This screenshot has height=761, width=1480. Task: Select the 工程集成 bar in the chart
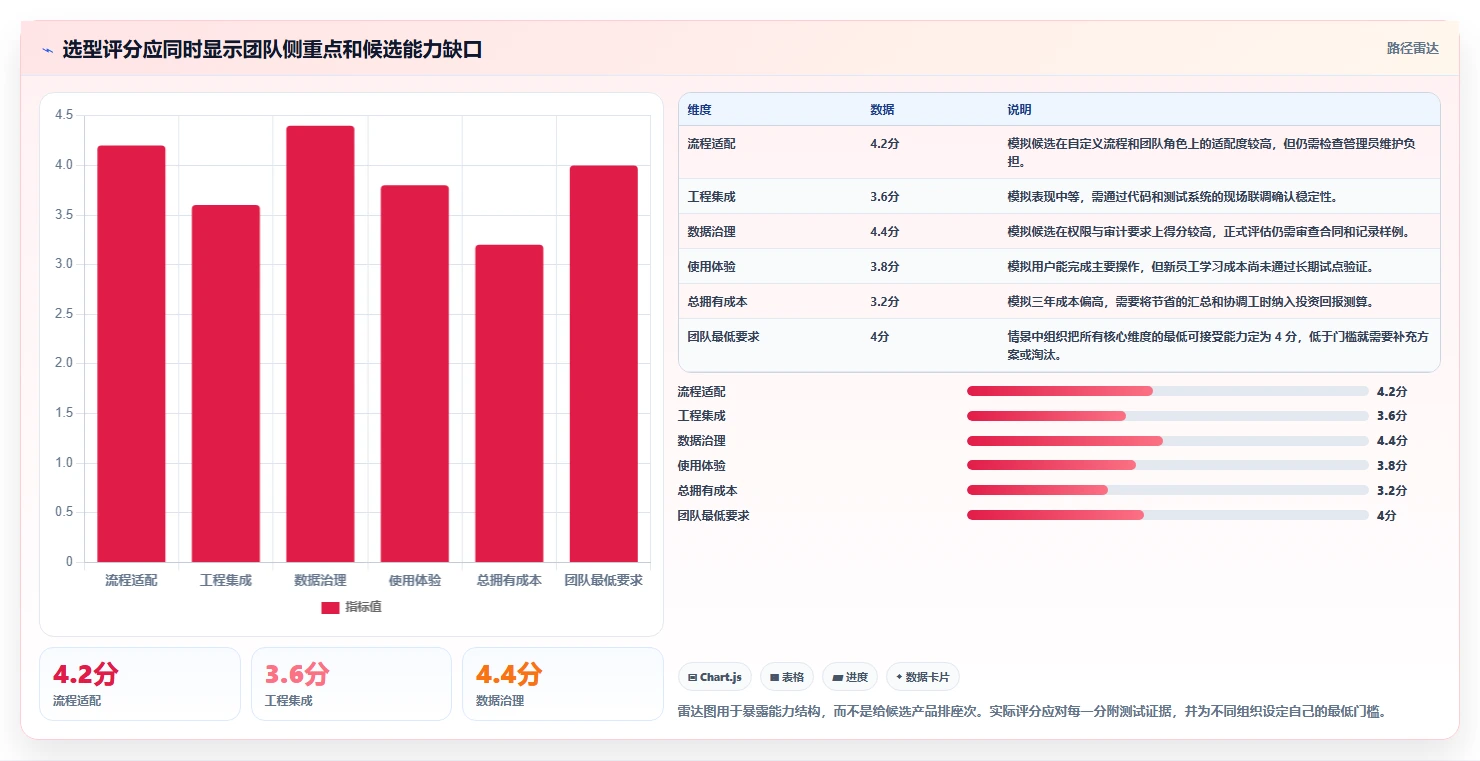pyautogui.click(x=226, y=384)
